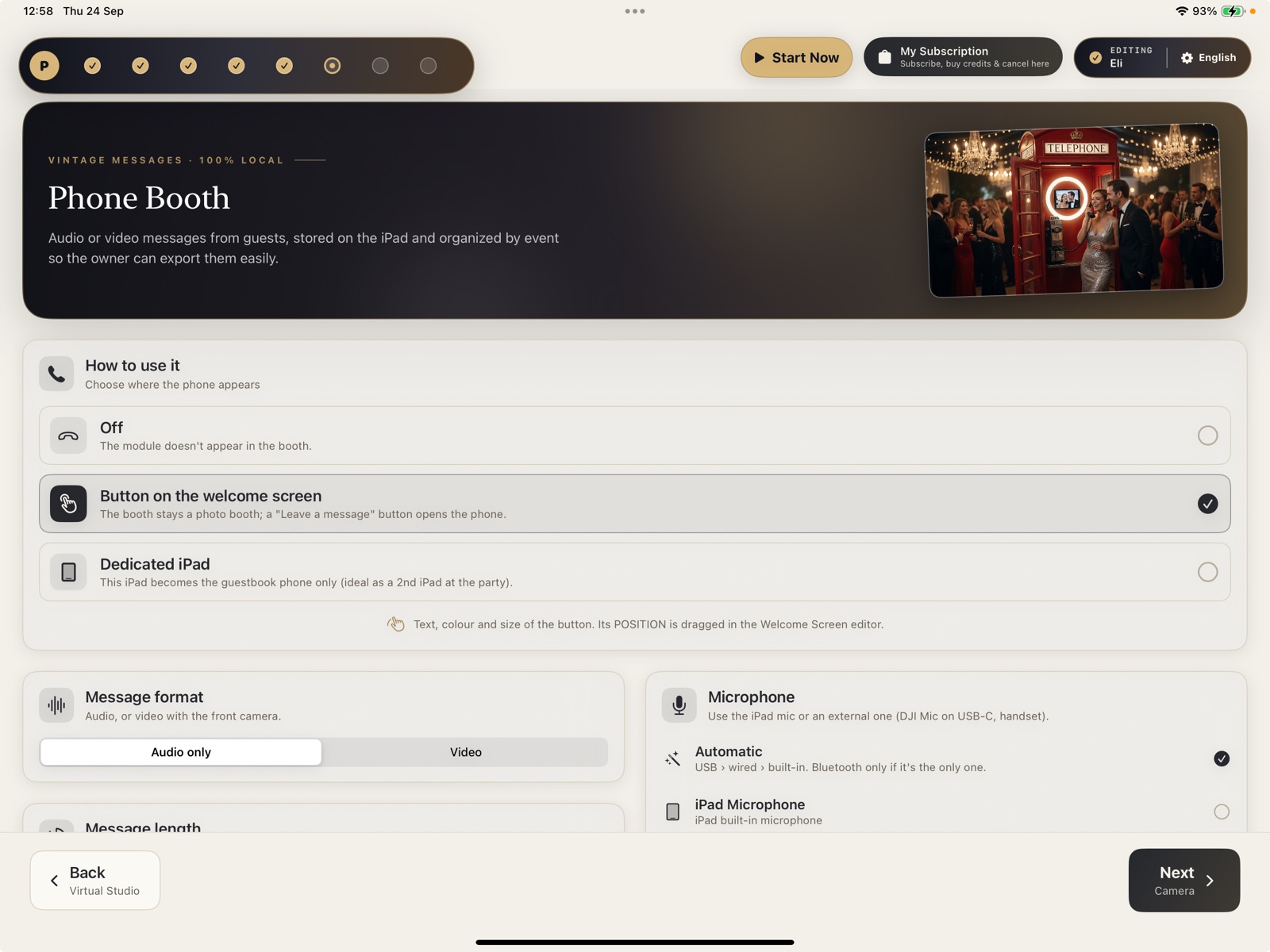
Task: Jump to the first checked step dot
Action: coord(93,66)
